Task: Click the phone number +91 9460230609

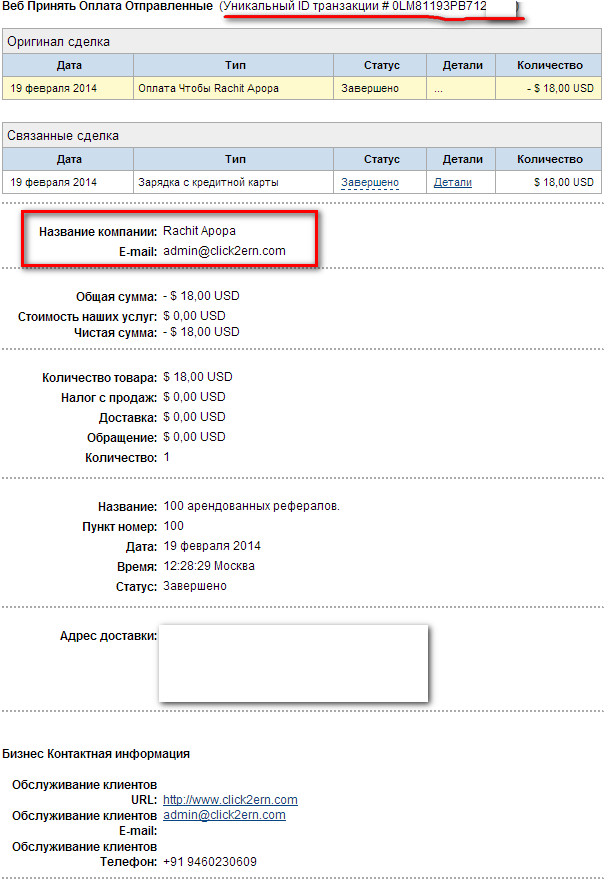Action: [209, 862]
